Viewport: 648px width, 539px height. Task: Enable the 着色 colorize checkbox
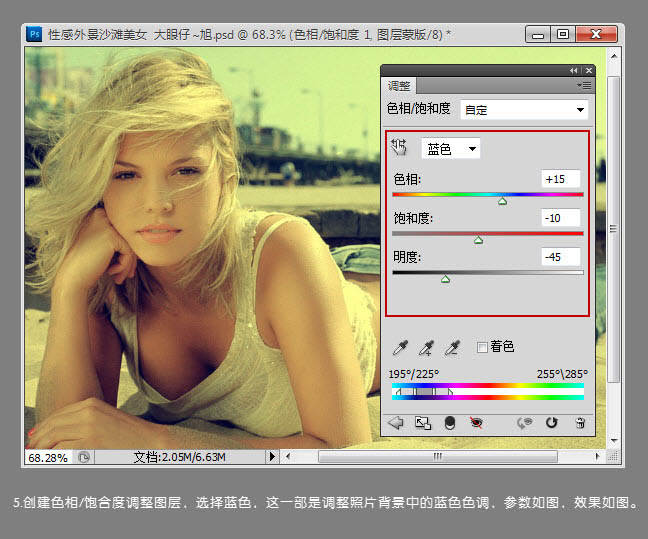tap(483, 347)
